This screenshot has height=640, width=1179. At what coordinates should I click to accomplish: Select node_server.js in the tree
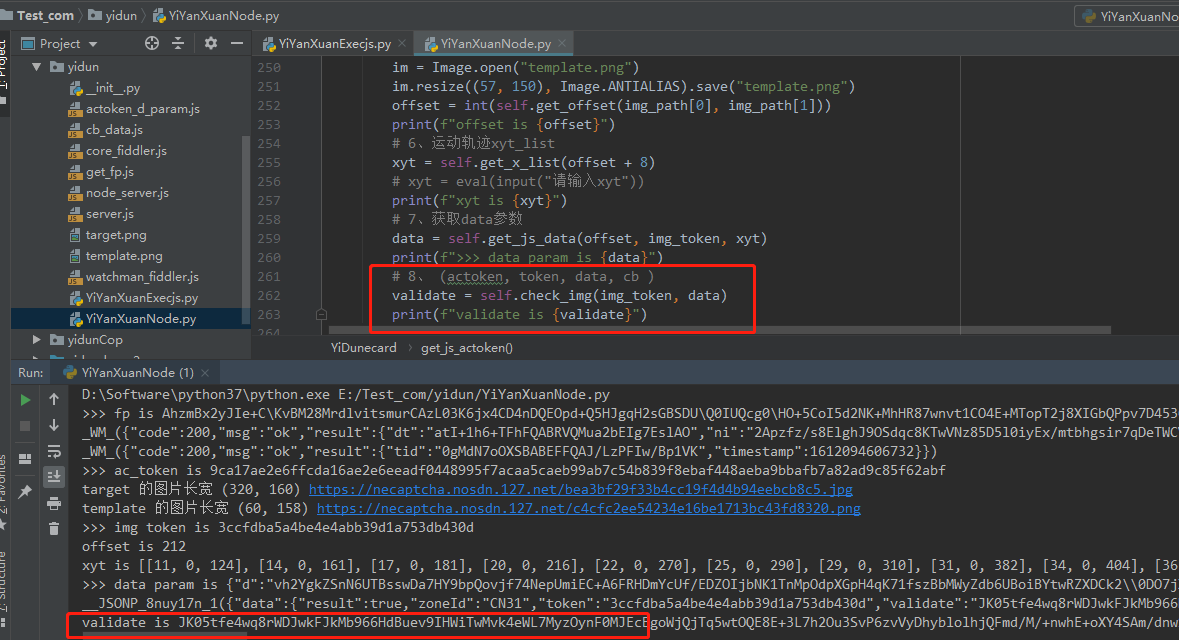119,193
